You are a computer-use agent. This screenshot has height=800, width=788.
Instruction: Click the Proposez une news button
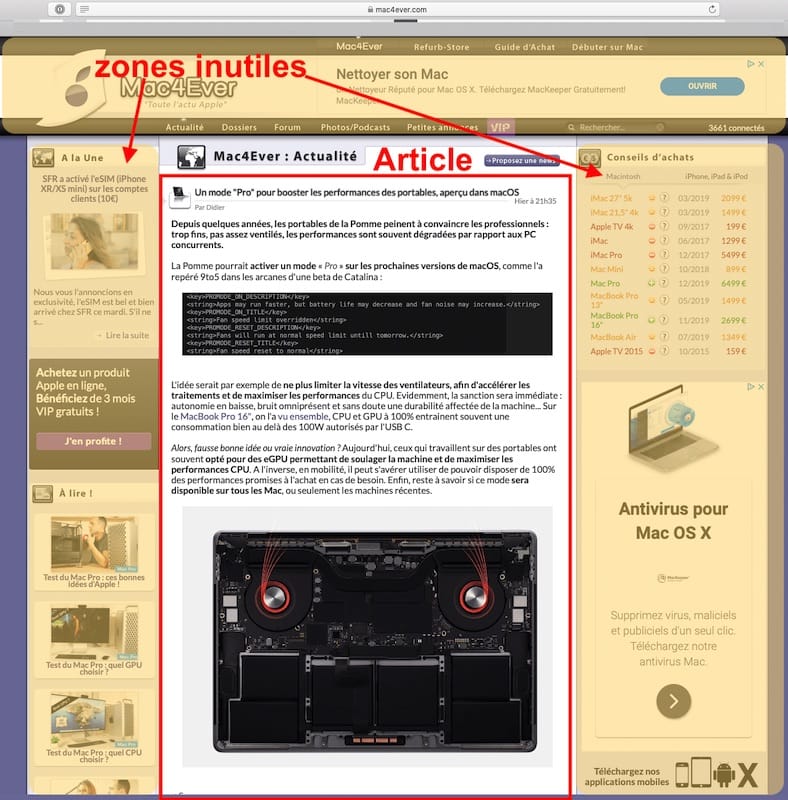tap(522, 160)
